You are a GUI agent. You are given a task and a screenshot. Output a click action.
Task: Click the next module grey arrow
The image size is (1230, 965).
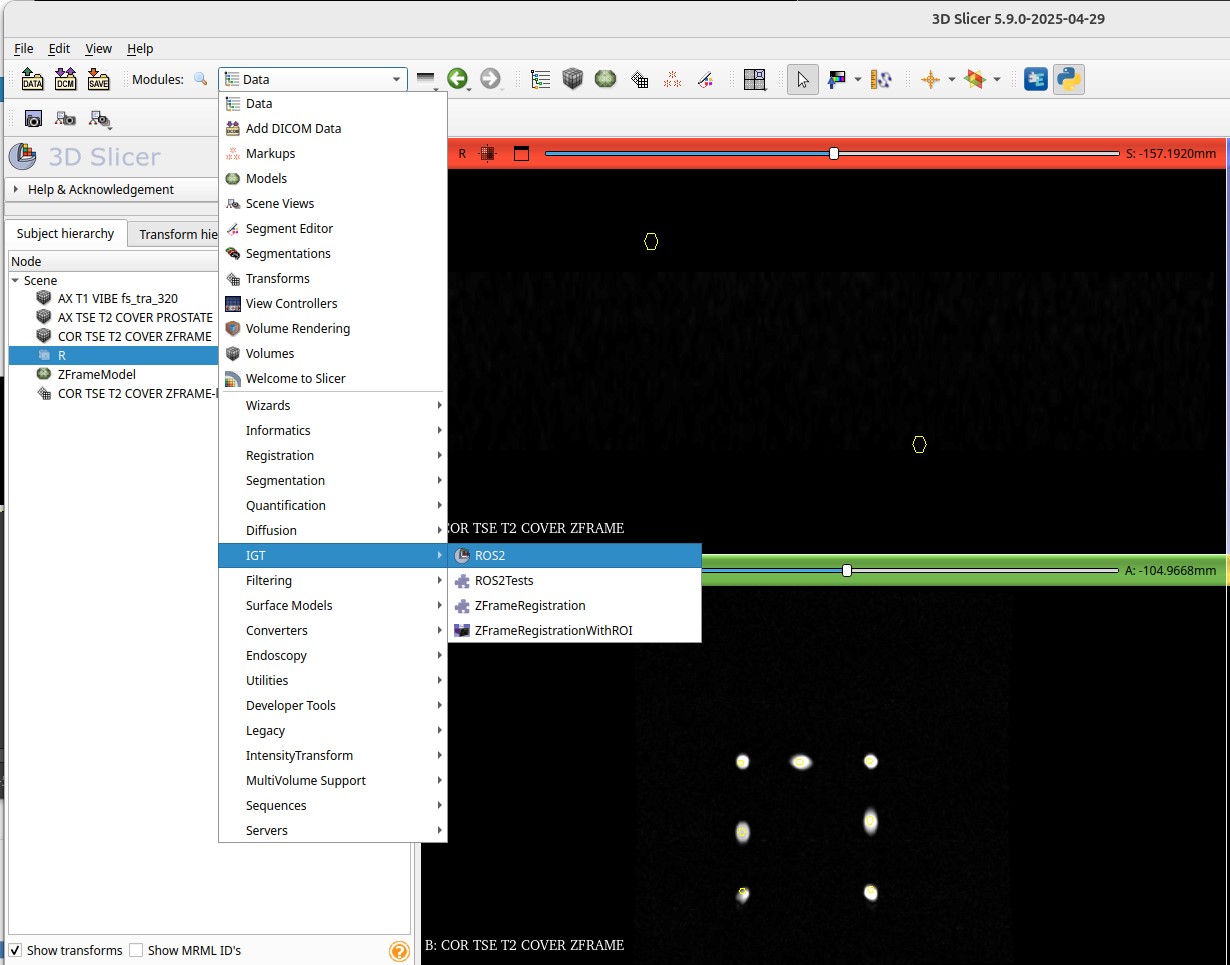(x=490, y=79)
